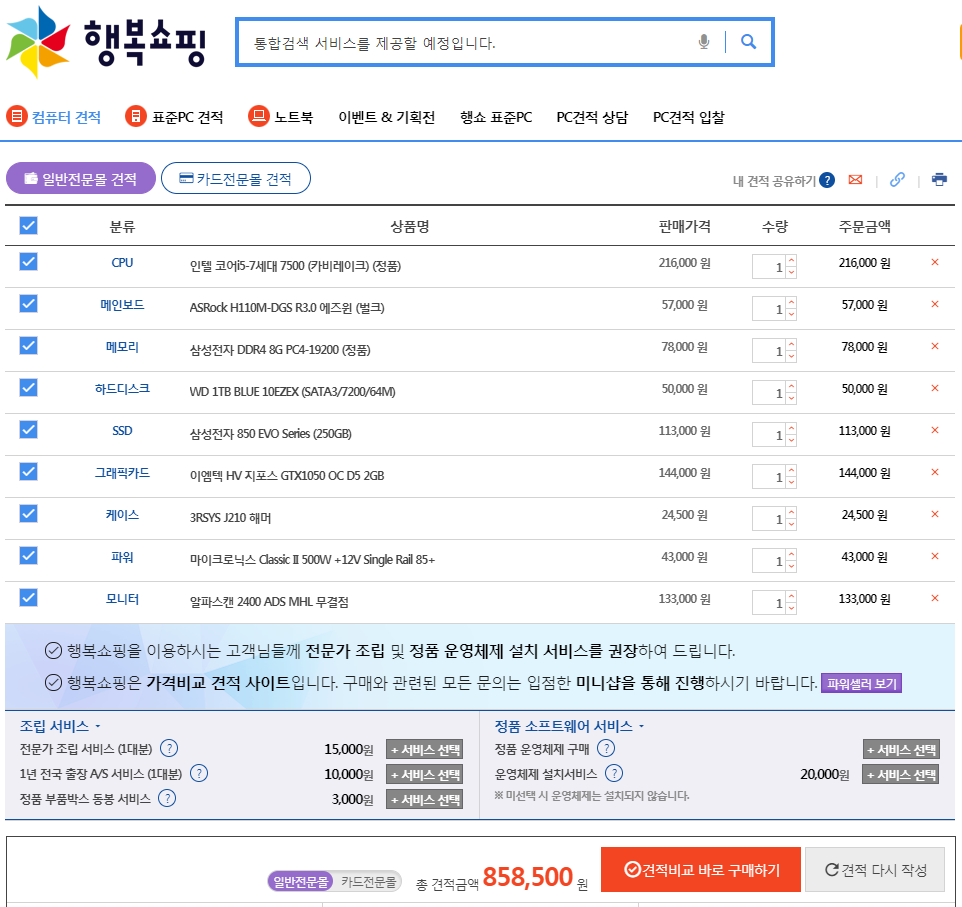
Task: Click the magnifier search icon
Action: point(748,42)
